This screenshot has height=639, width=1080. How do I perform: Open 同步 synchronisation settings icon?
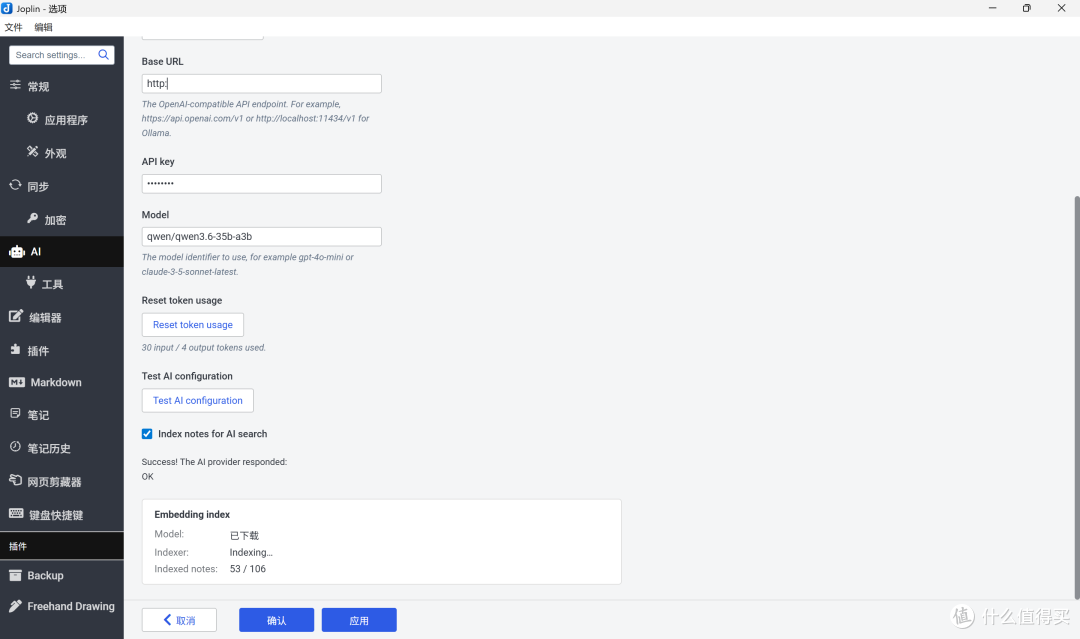coord(15,185)
